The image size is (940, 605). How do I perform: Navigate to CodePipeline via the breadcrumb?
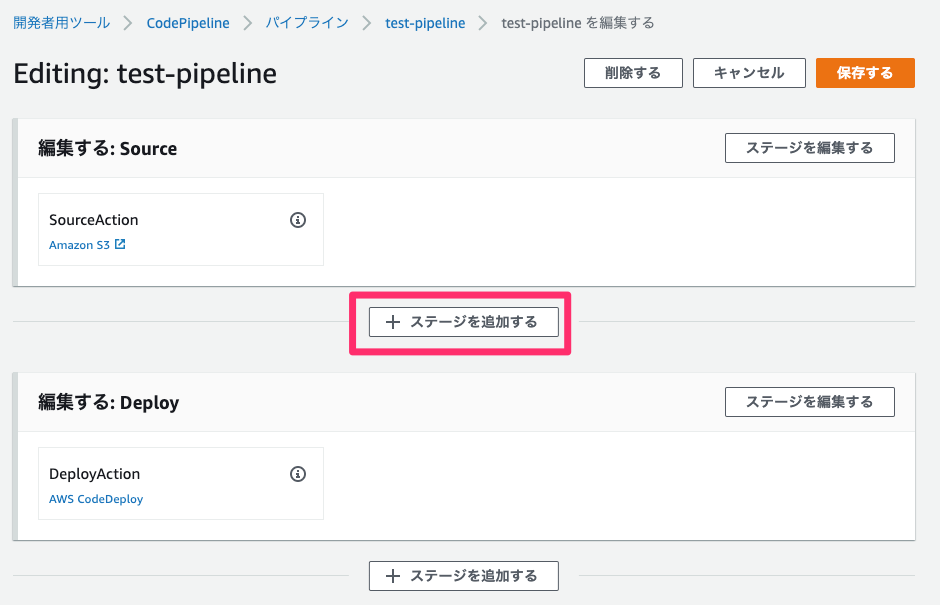click(188, 22)
